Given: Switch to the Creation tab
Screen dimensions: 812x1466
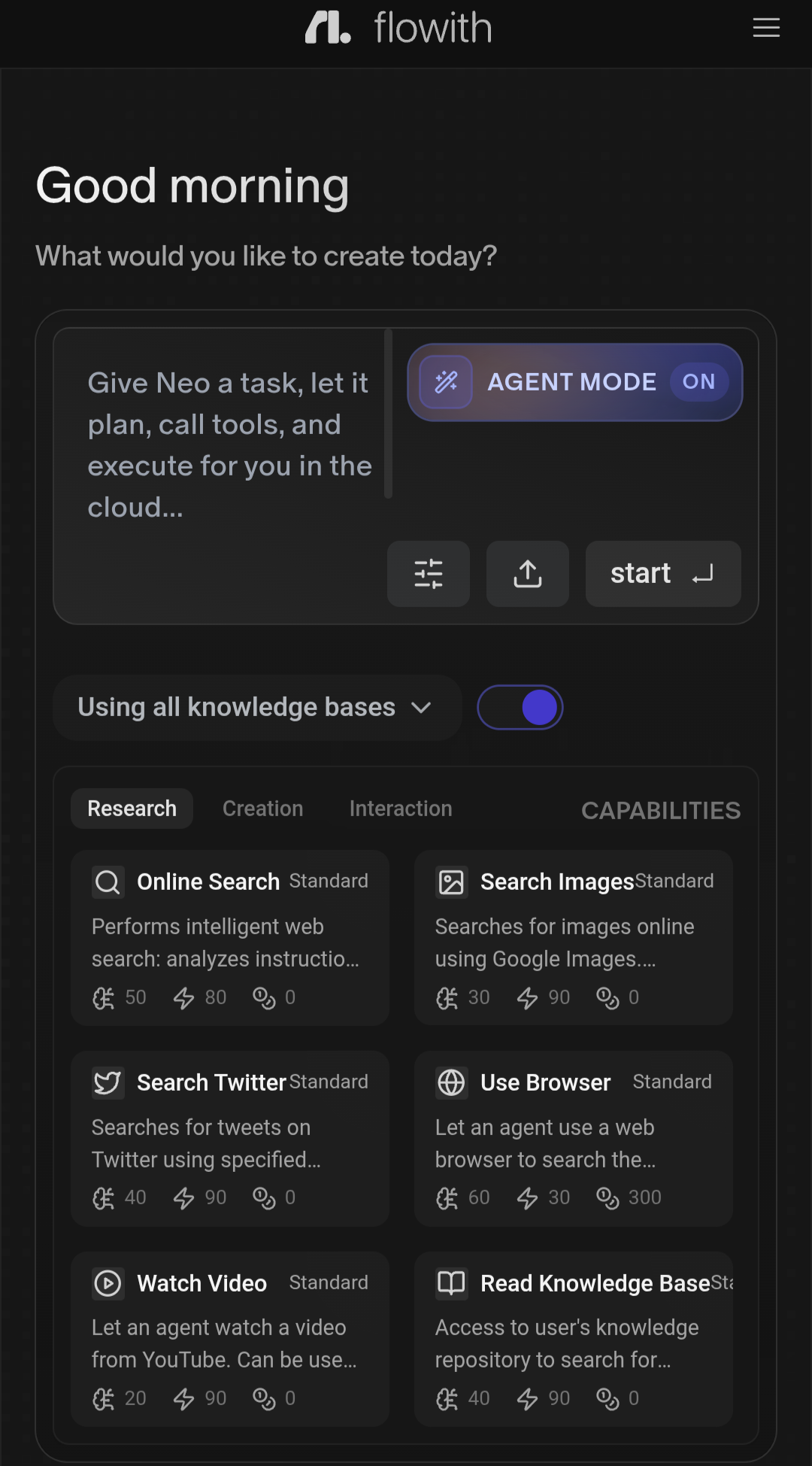Looking at the screenshot, I should (x=263, y=809).
